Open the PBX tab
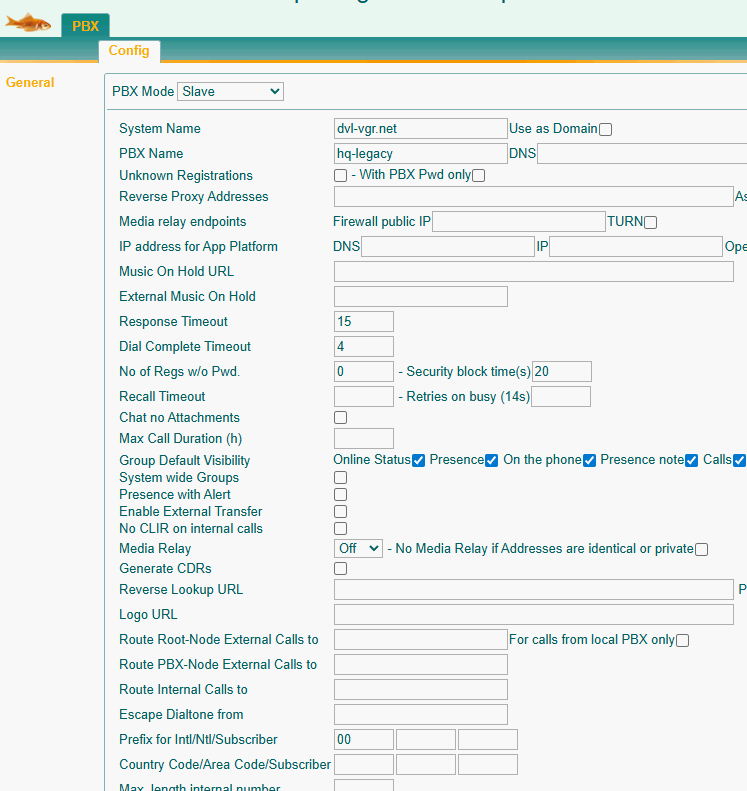This screenshot has width=747, height=791. (x=85, y=27)
